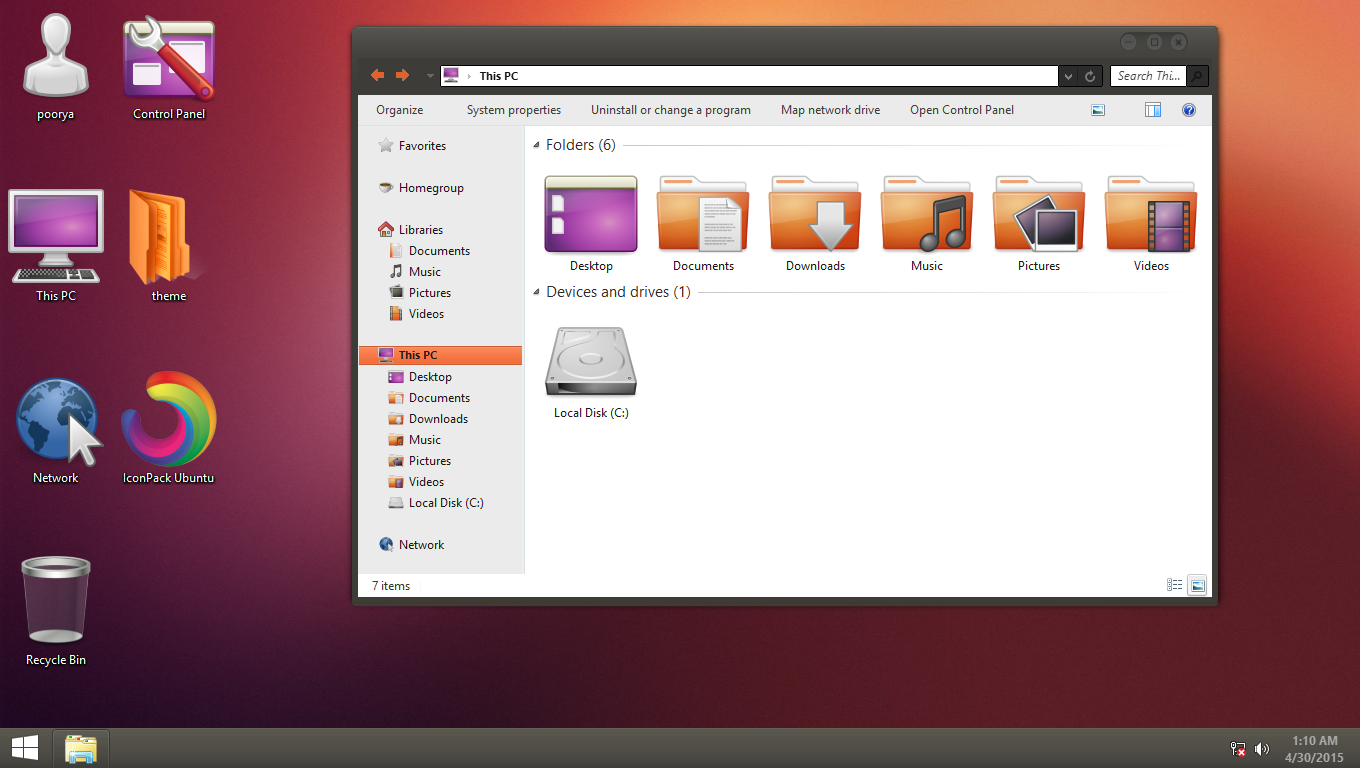Click the Uninstall or change a program button
The height and width of the screenshot is (768, 1360).
pyautogui.click(x=670, y=110)
